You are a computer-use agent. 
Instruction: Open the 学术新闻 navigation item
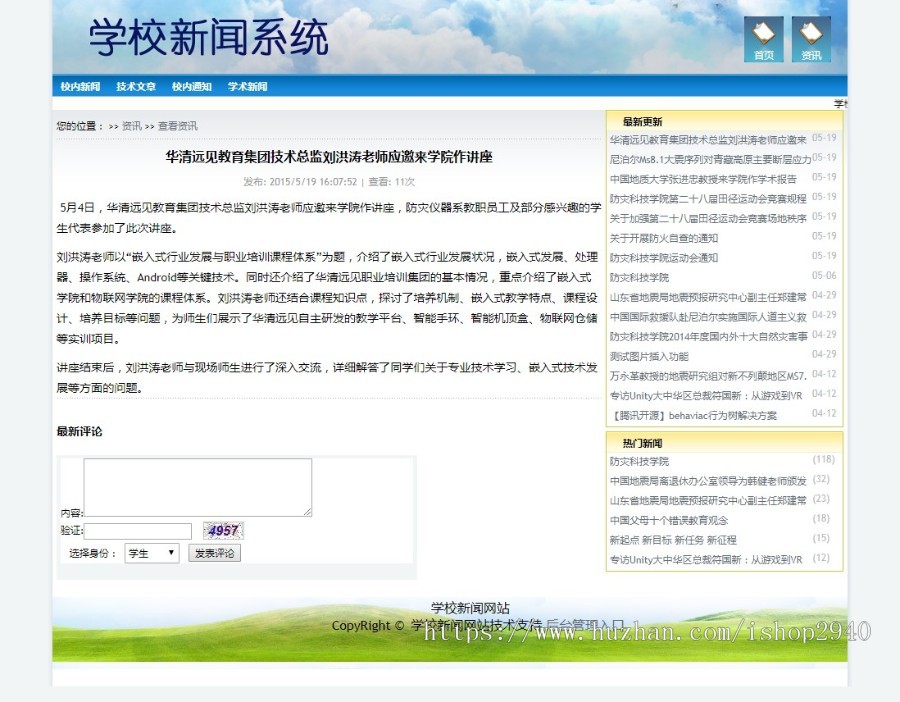[247, 86]
